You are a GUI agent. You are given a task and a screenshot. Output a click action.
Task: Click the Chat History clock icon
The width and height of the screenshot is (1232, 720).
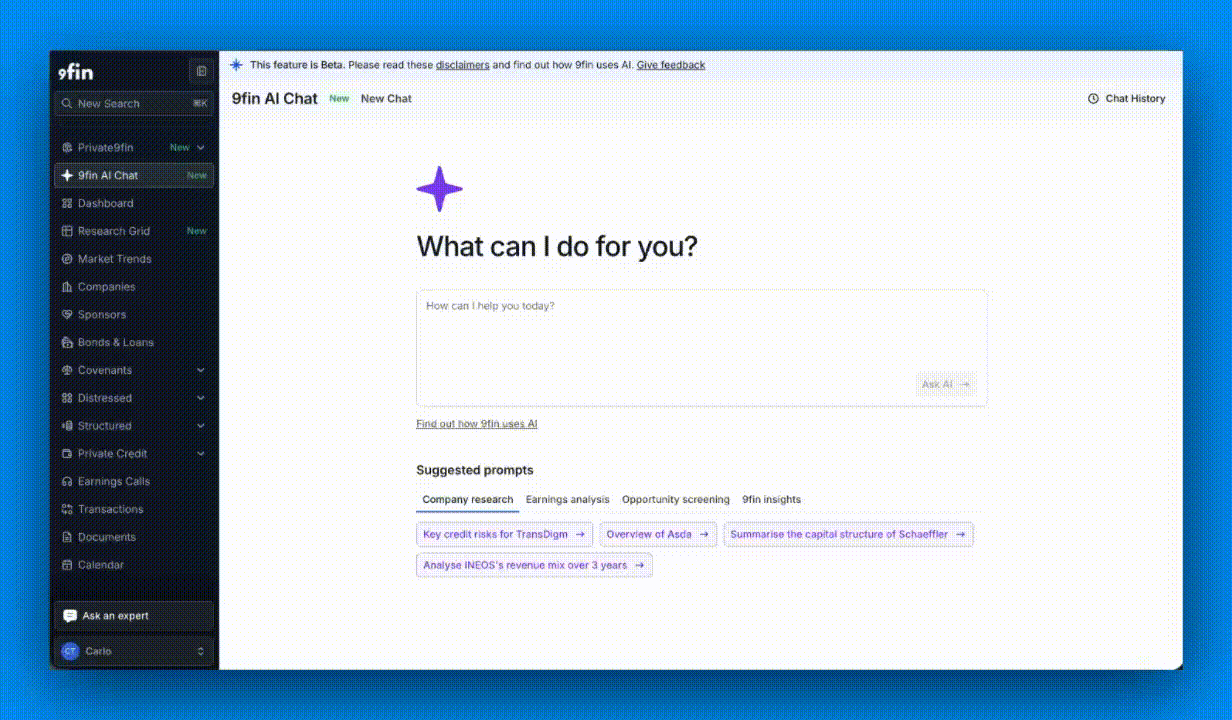pyautogui.click(x=1093, y=99)
